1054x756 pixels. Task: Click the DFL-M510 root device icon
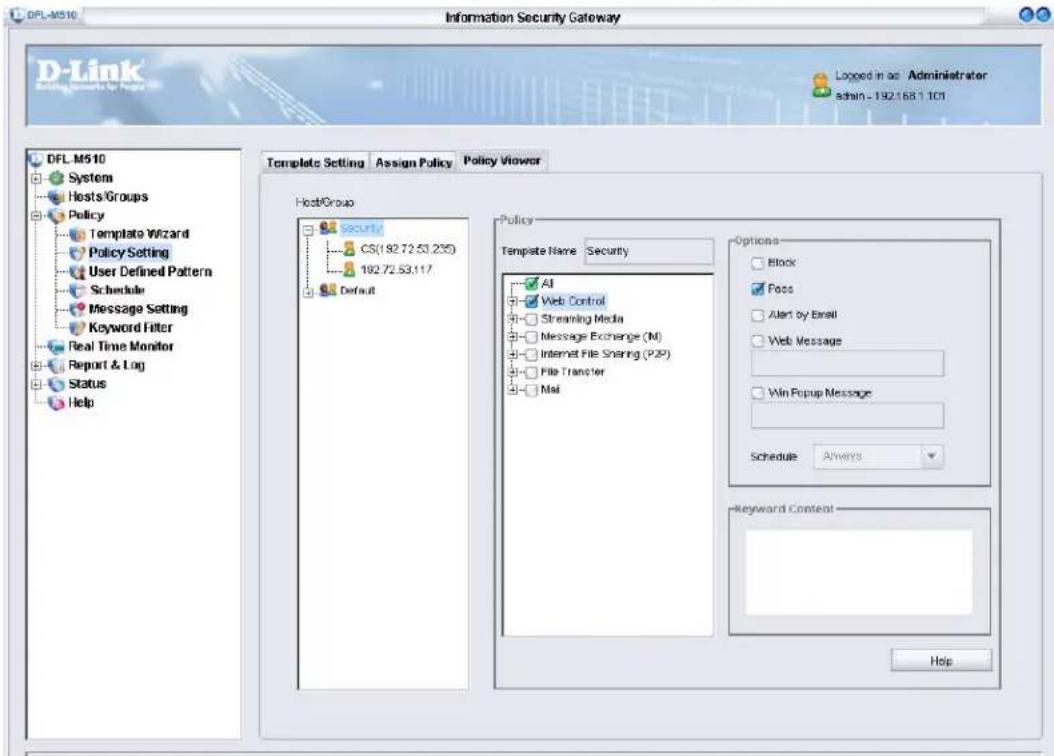pos(36,159)
